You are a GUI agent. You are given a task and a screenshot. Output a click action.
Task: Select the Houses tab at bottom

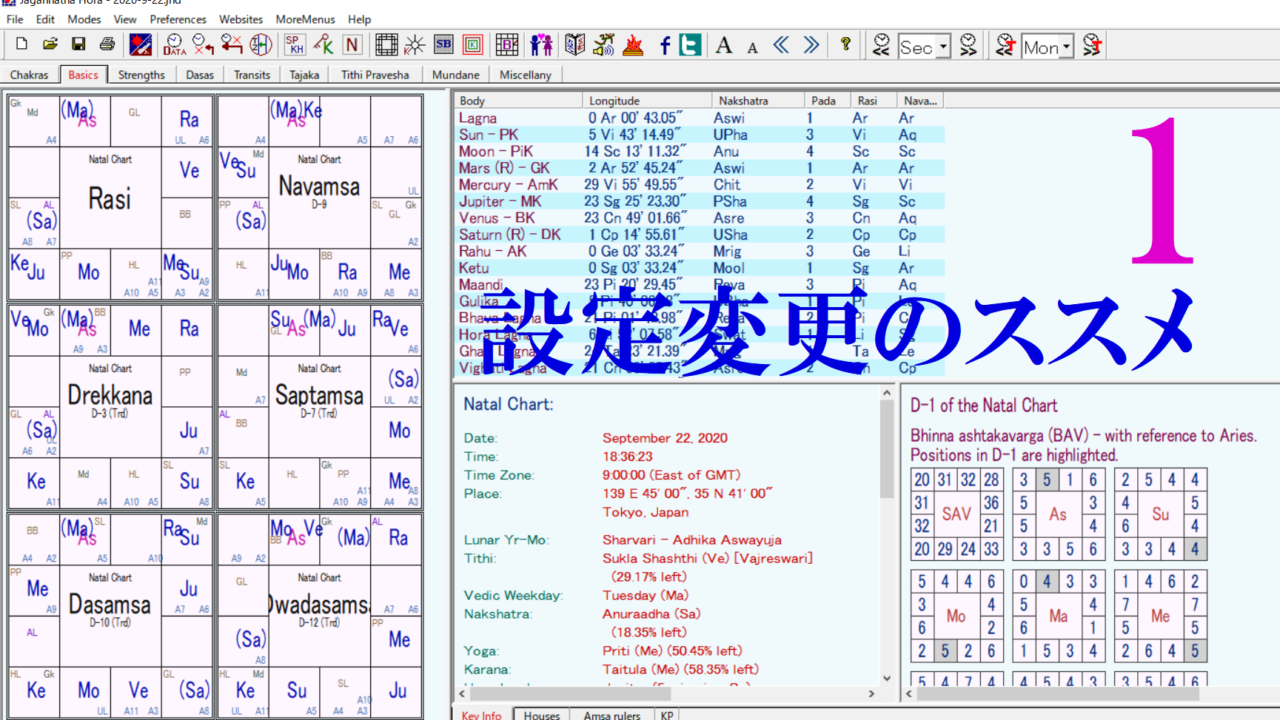[542, 714]
